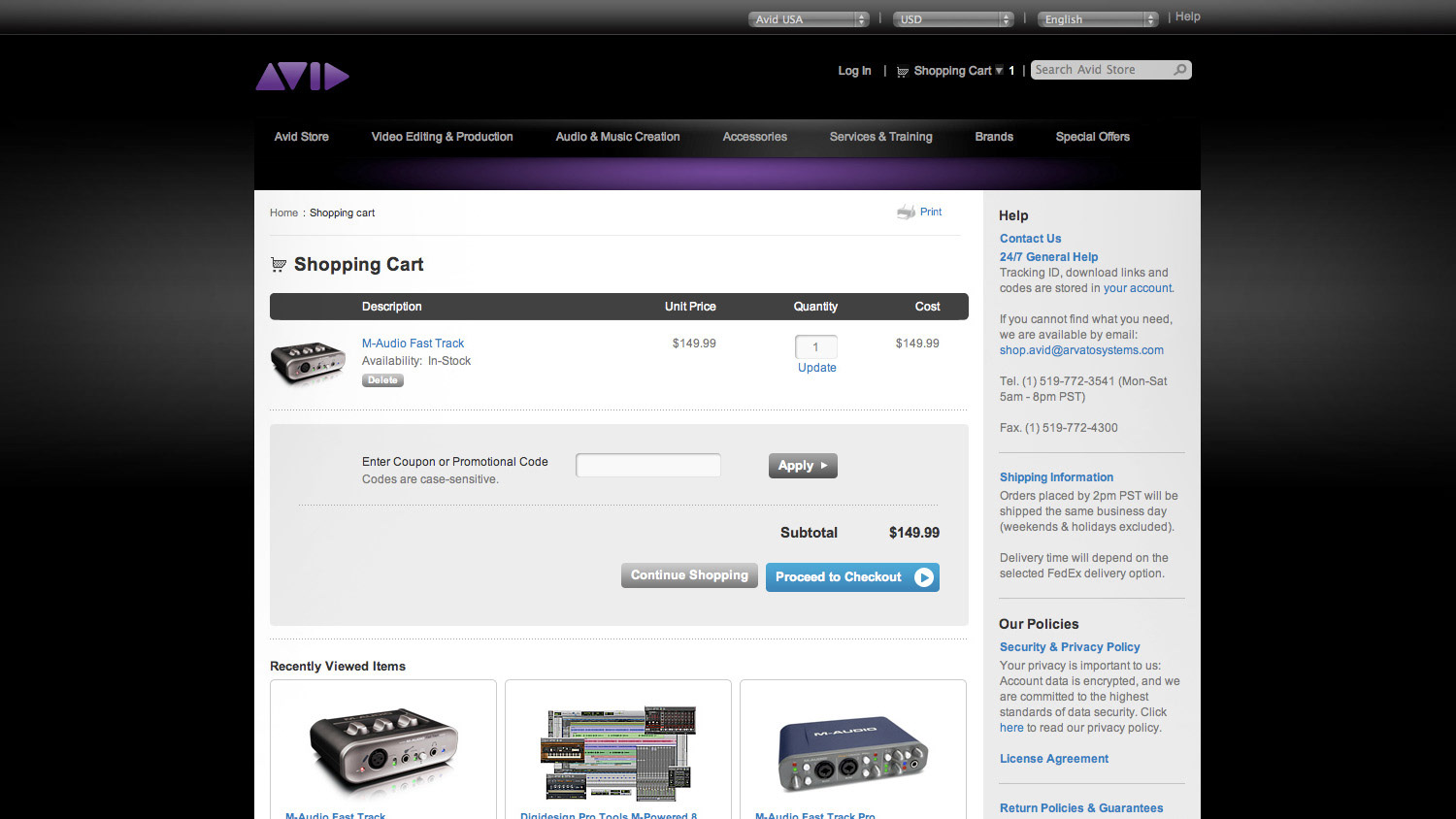This screenshot has height=819, width=1456.
Task: Open the M-Audio Fast Track product link in cart
Action: click(x=413, y=344)
